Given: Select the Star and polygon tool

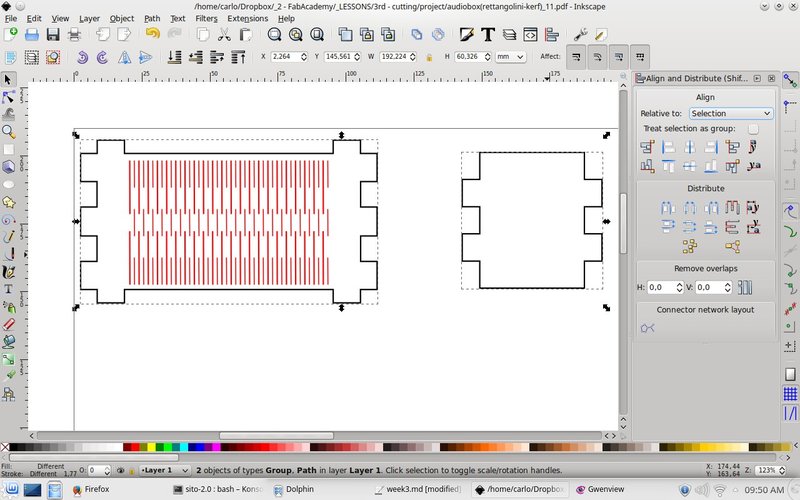Looking at the screenshot, I should 8,202.
